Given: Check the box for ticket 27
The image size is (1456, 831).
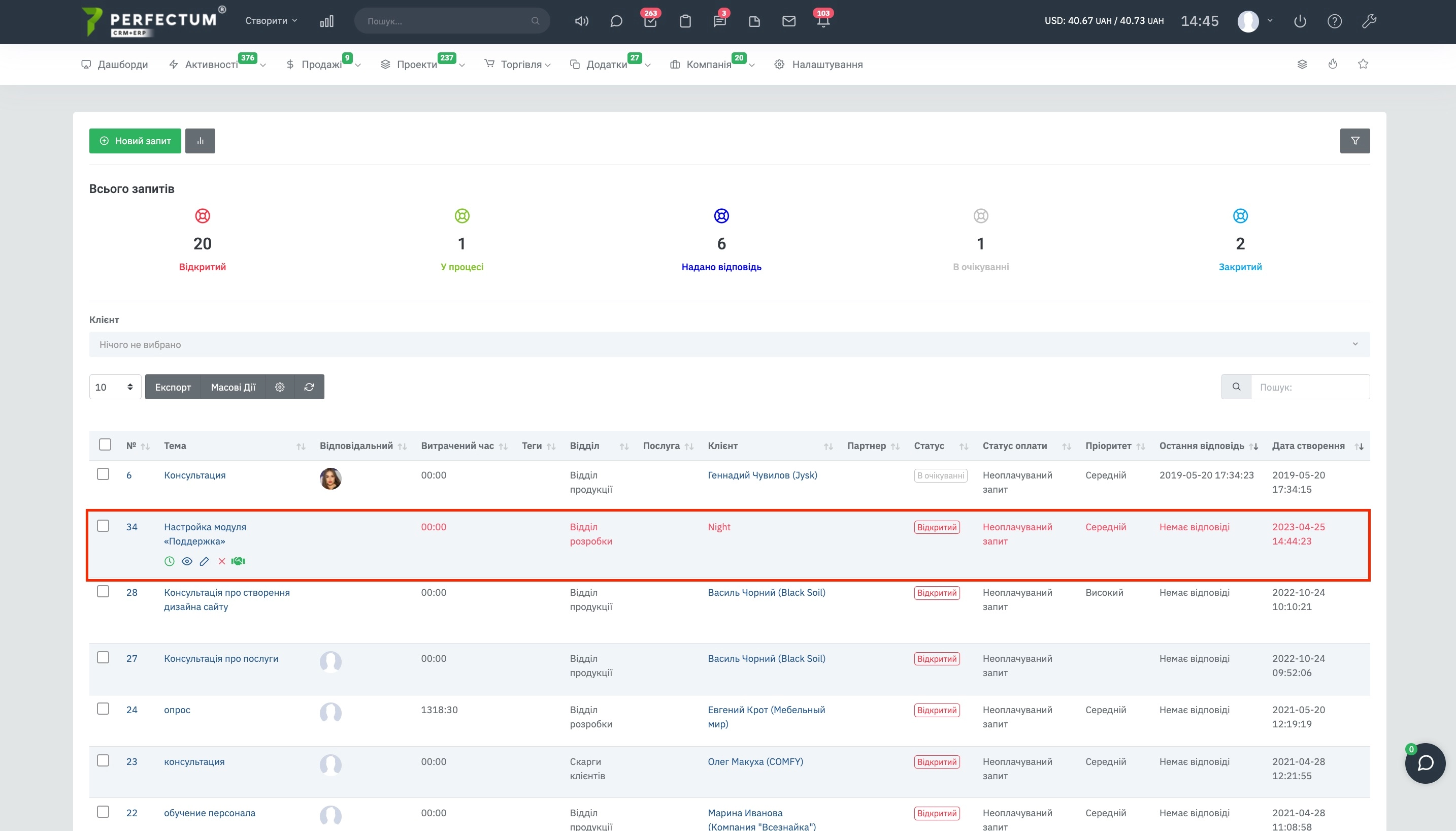Looking at the screenshot, I should pyautogui.click(x=103, y=657).
